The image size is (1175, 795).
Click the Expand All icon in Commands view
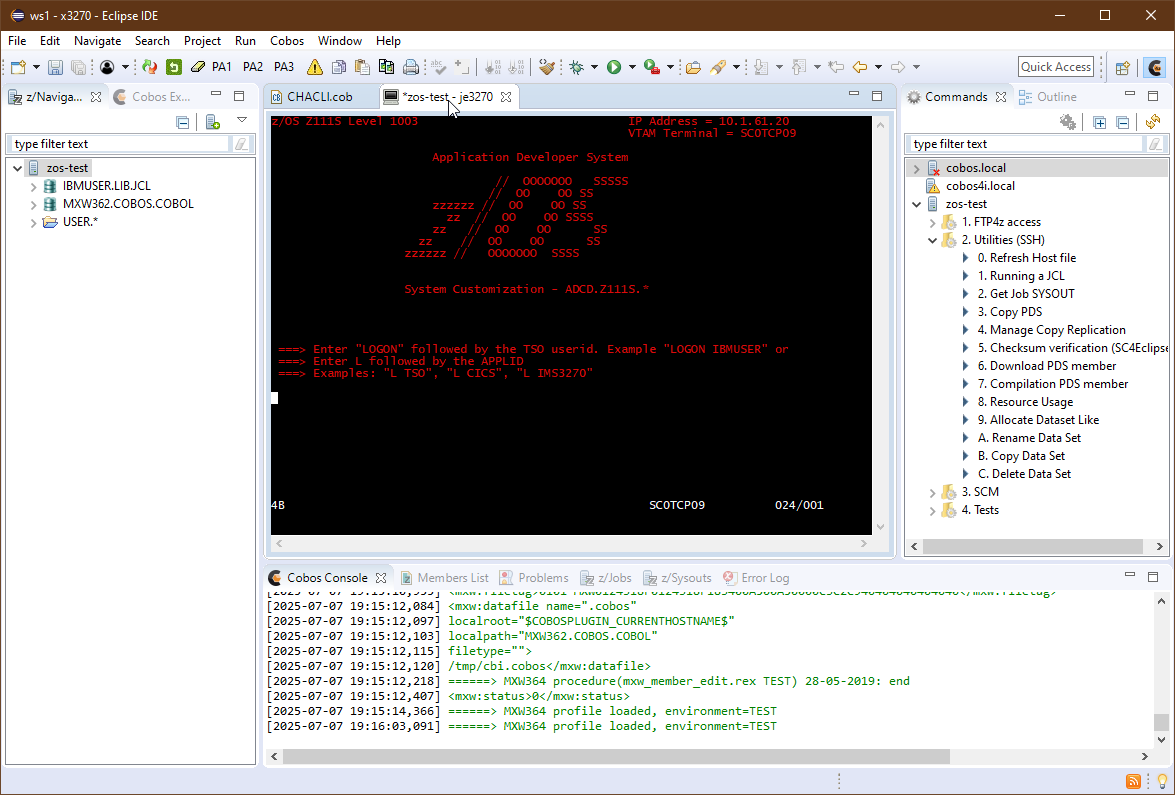pyautogui.click(x=1099, y=122)
